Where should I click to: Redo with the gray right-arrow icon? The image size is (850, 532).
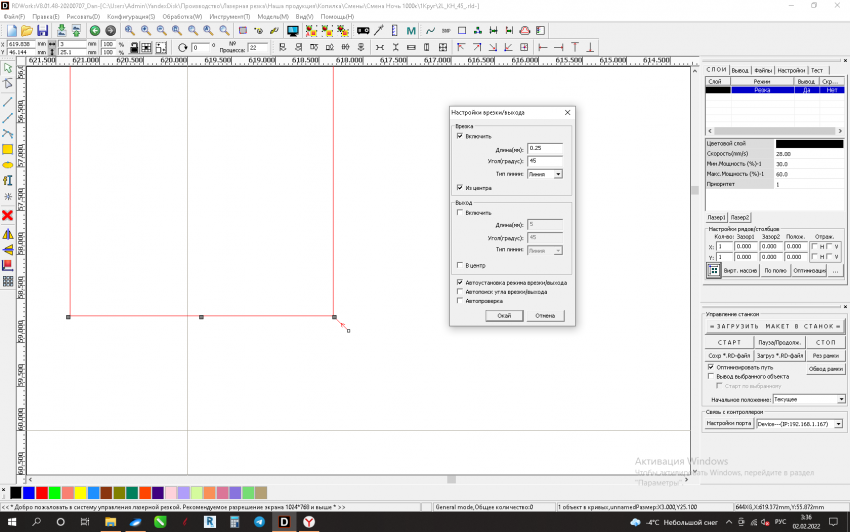click(110, 31)
